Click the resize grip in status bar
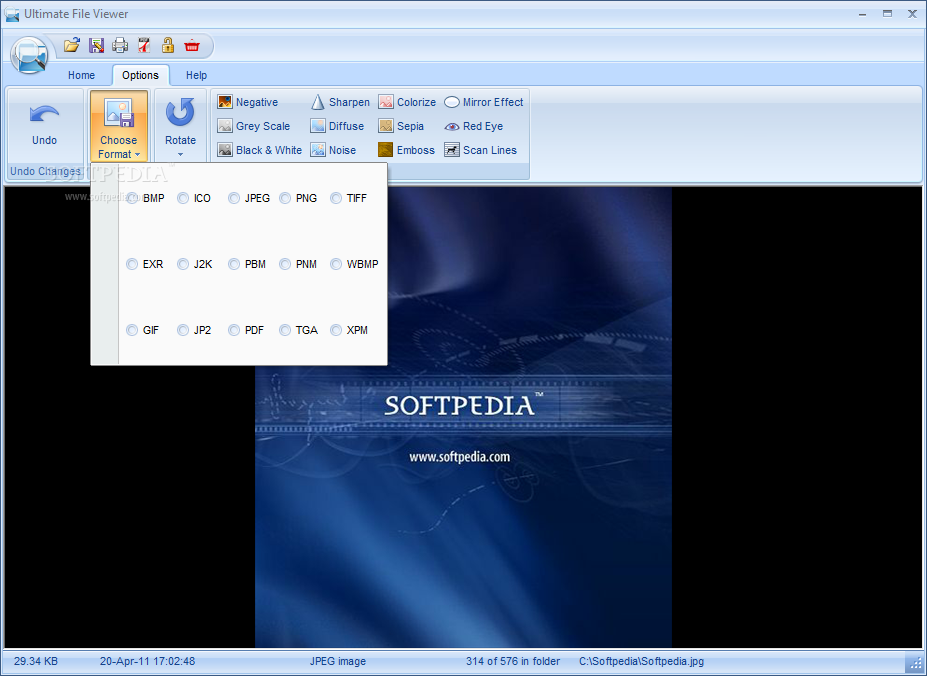 914,662
